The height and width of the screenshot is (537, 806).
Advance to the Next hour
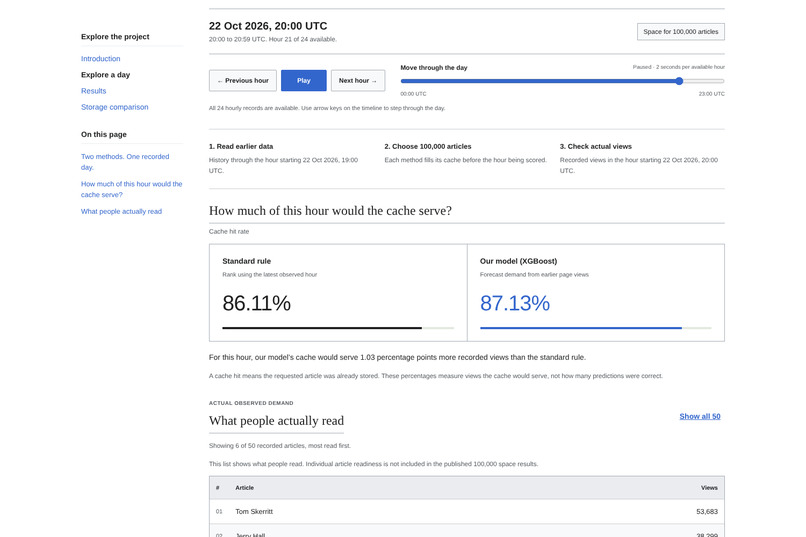click(358, 81)
